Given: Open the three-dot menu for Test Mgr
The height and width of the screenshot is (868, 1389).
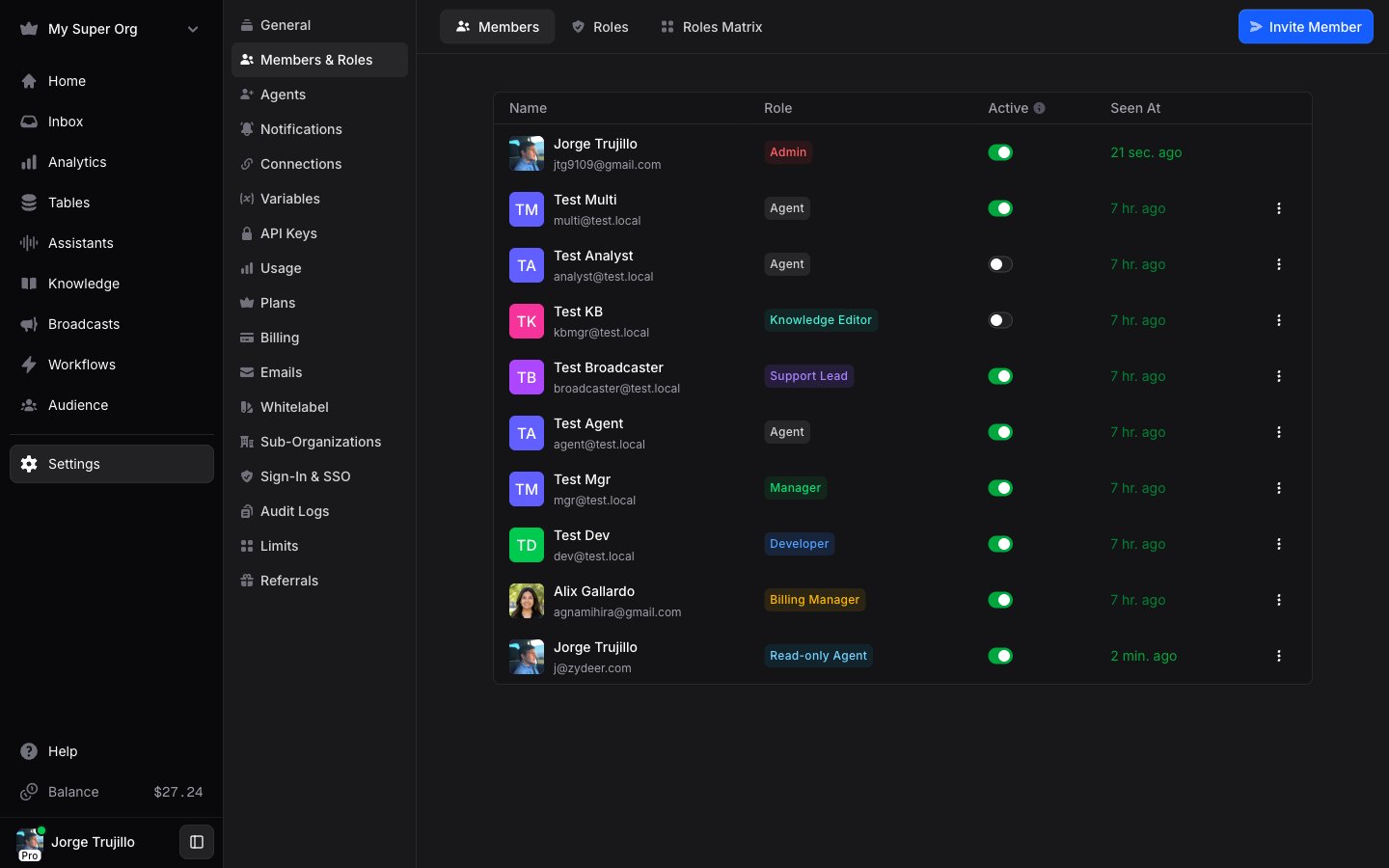Looking at the screenshot, I should click(1279, 488).
